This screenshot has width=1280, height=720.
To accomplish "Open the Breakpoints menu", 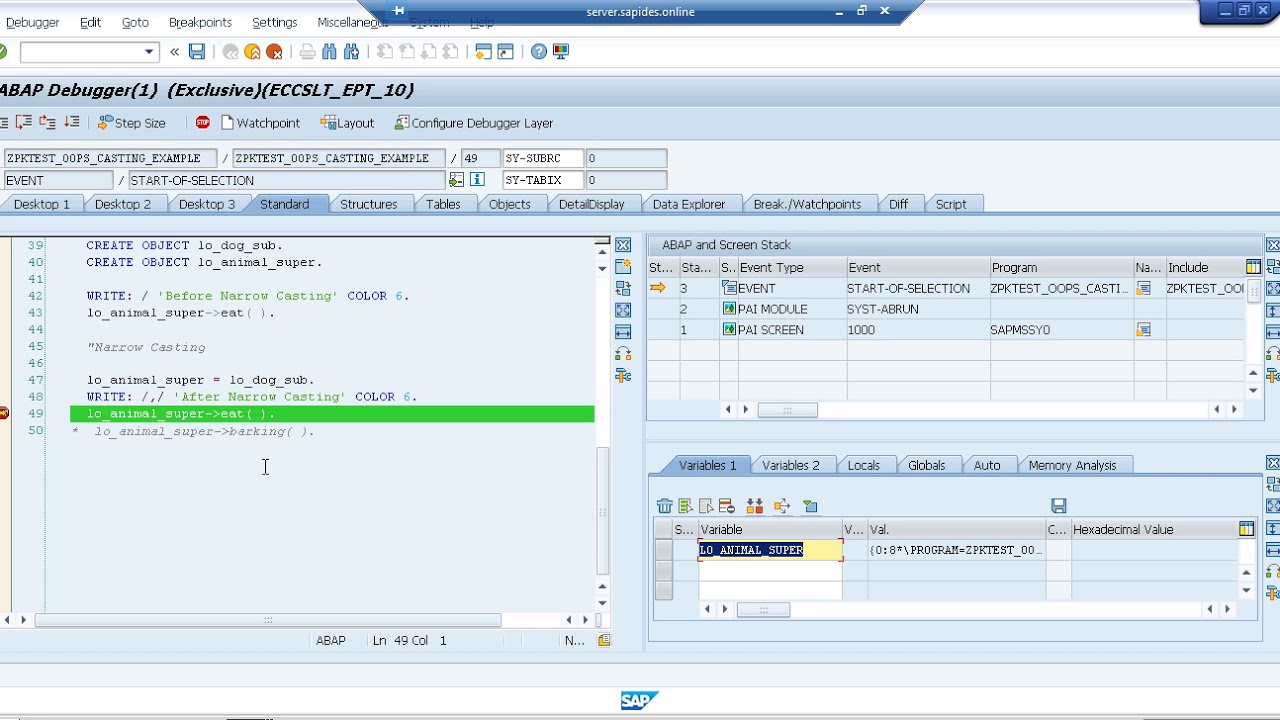I will (200, 22).
